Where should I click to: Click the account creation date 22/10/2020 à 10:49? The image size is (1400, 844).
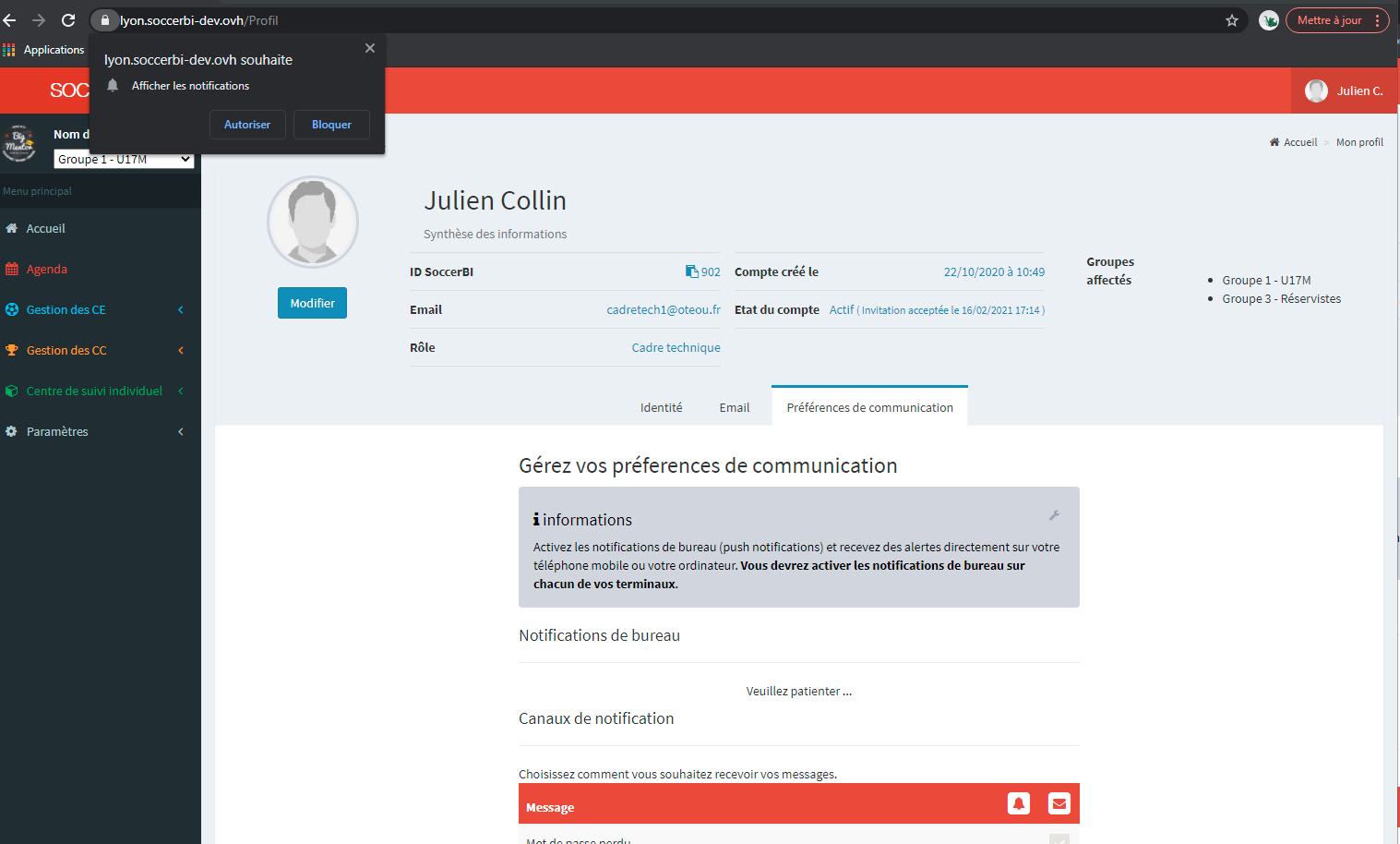pyautogui.click(x=994, y=271)
